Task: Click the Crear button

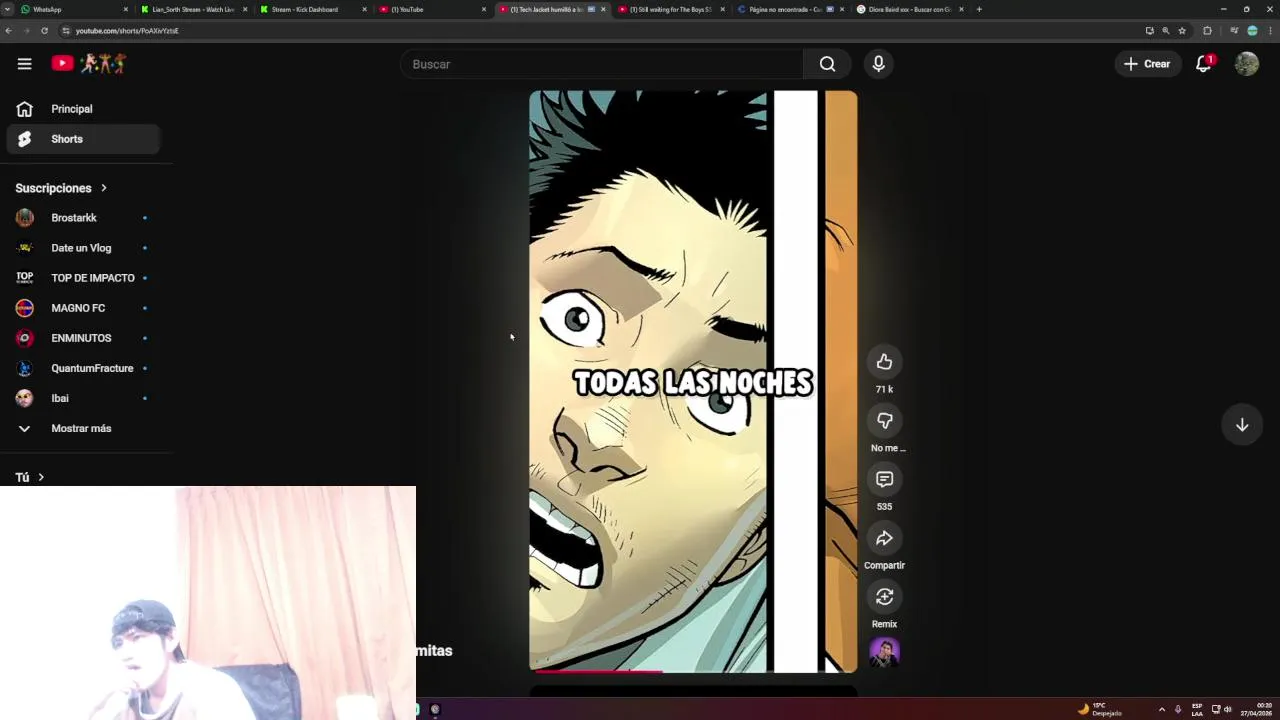Action: (x=1147, y=64)
